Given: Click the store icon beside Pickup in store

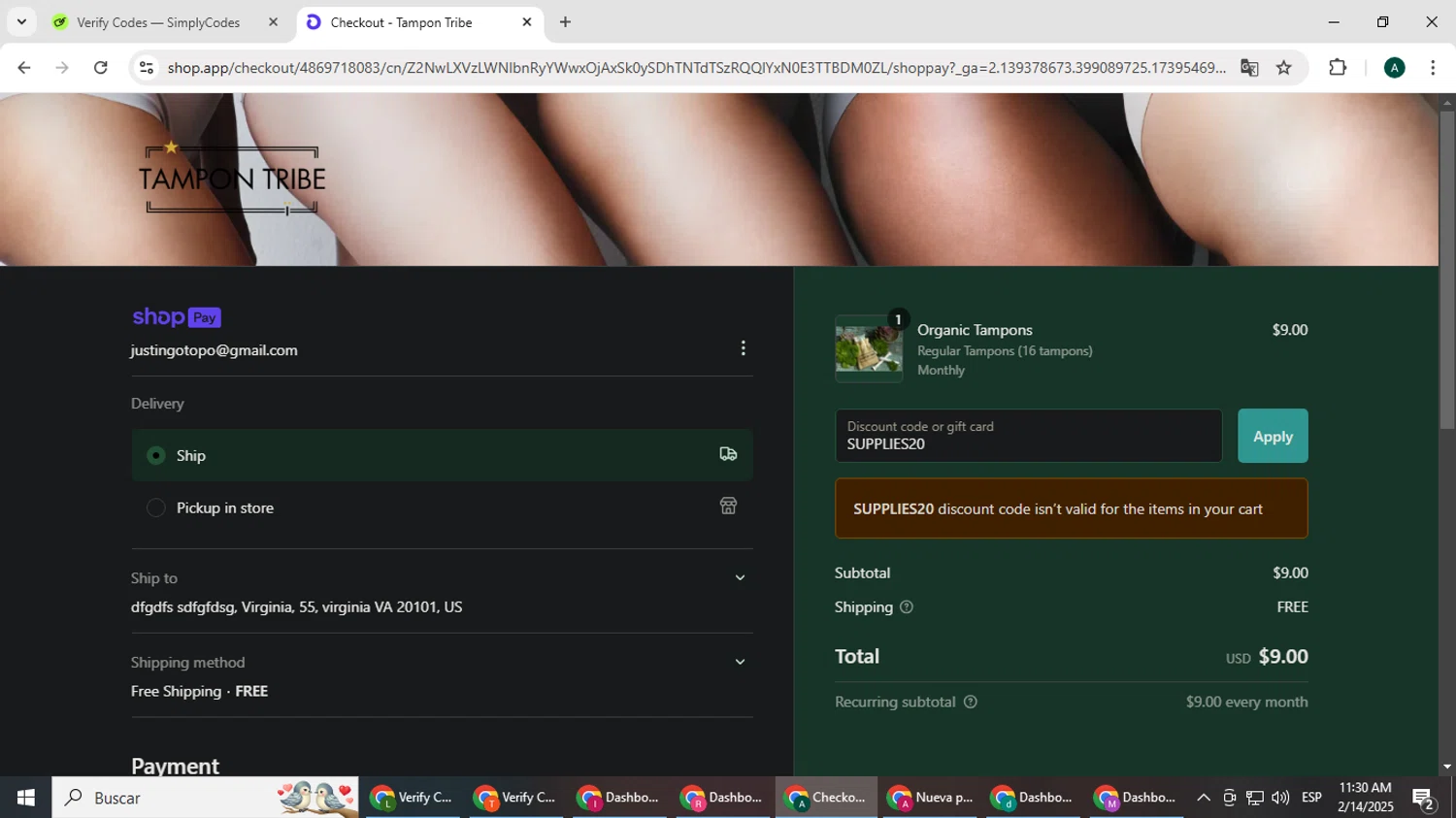Looking at the screenshot, I should point(728,507).
